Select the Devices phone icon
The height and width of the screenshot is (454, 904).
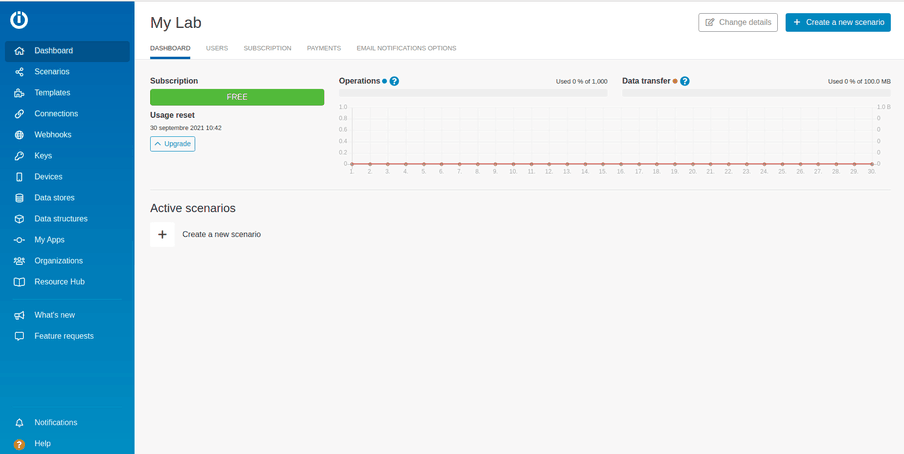pos(19,177)
